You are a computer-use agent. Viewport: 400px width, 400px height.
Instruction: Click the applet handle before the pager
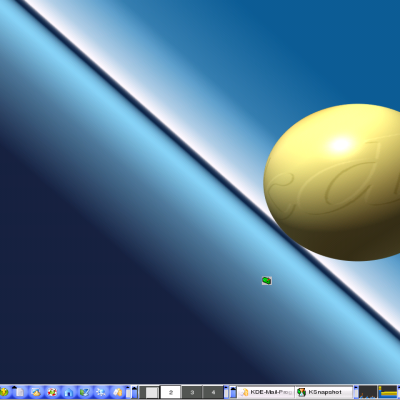pos(134,392)
